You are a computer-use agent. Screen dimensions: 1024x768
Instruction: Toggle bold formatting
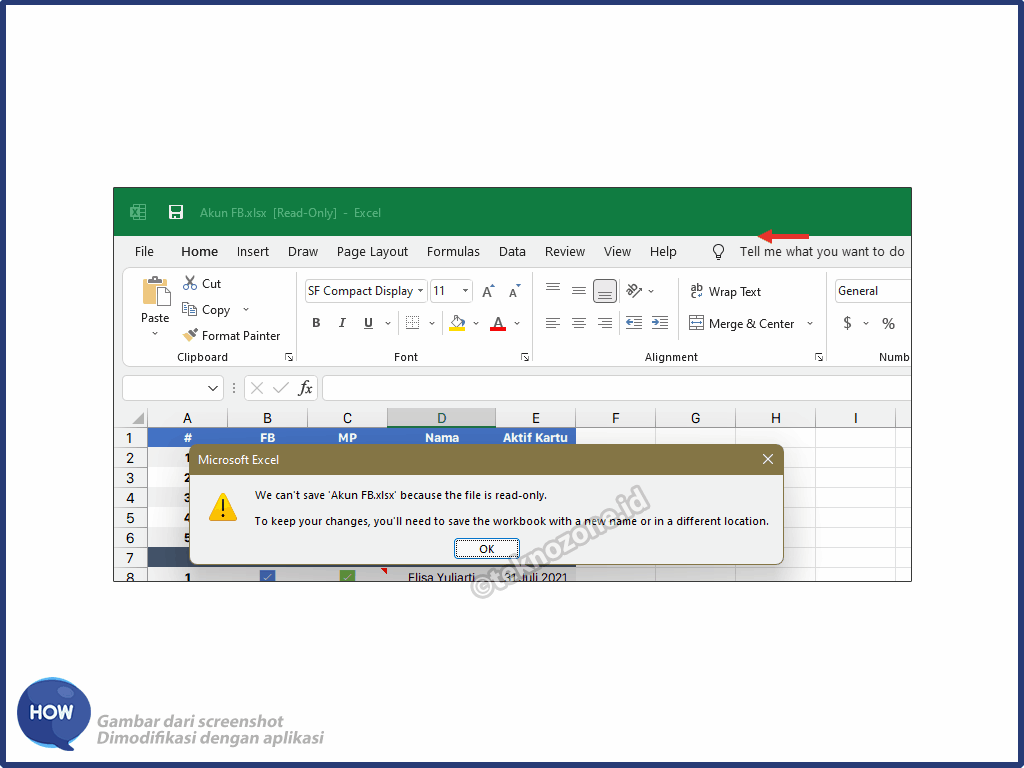point(316,323)
